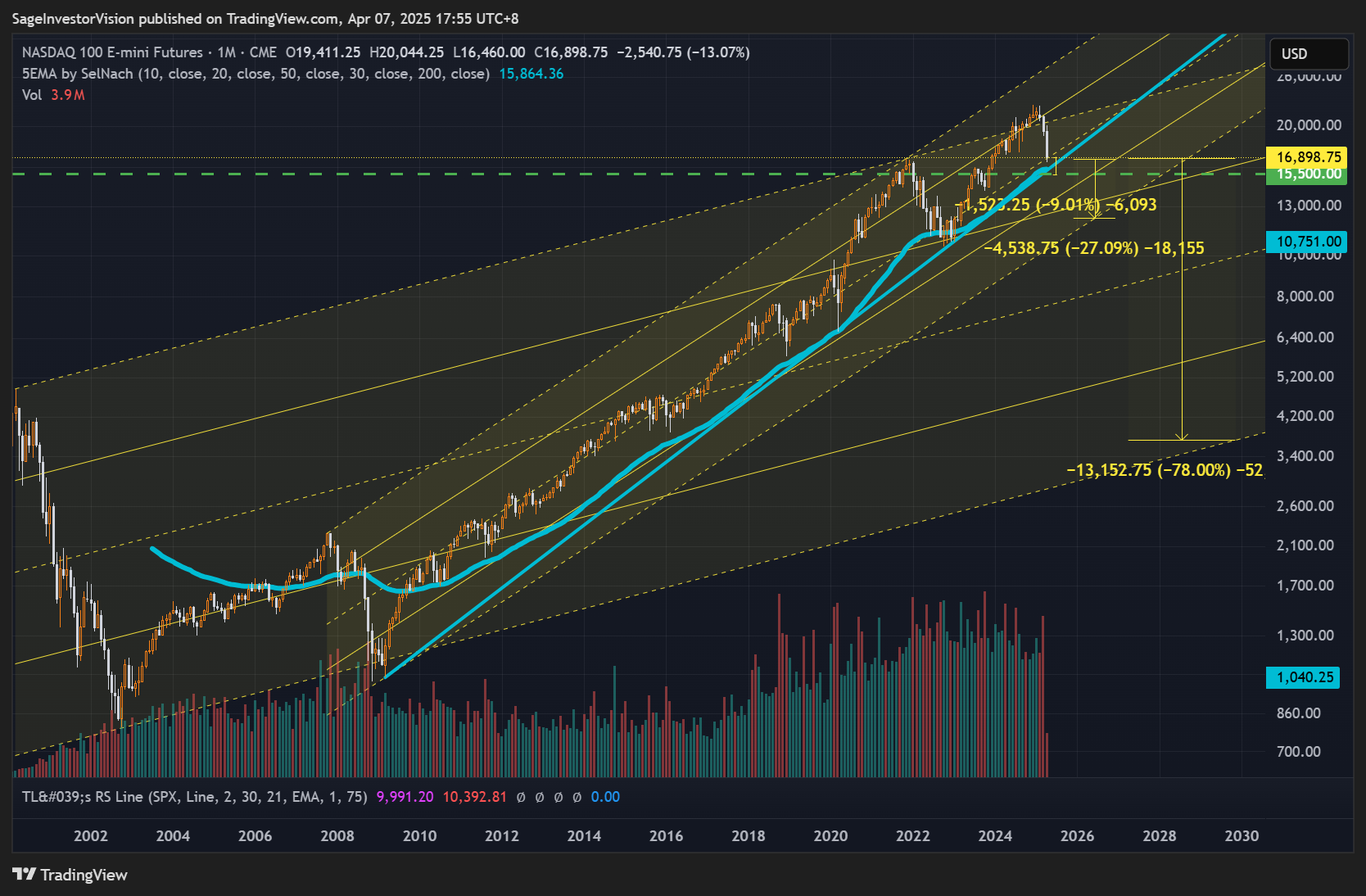Click the 2018 label on time axis
The width and height of the screenshot is (1366, 896).
pyautogui.click(x=749, y=836)
